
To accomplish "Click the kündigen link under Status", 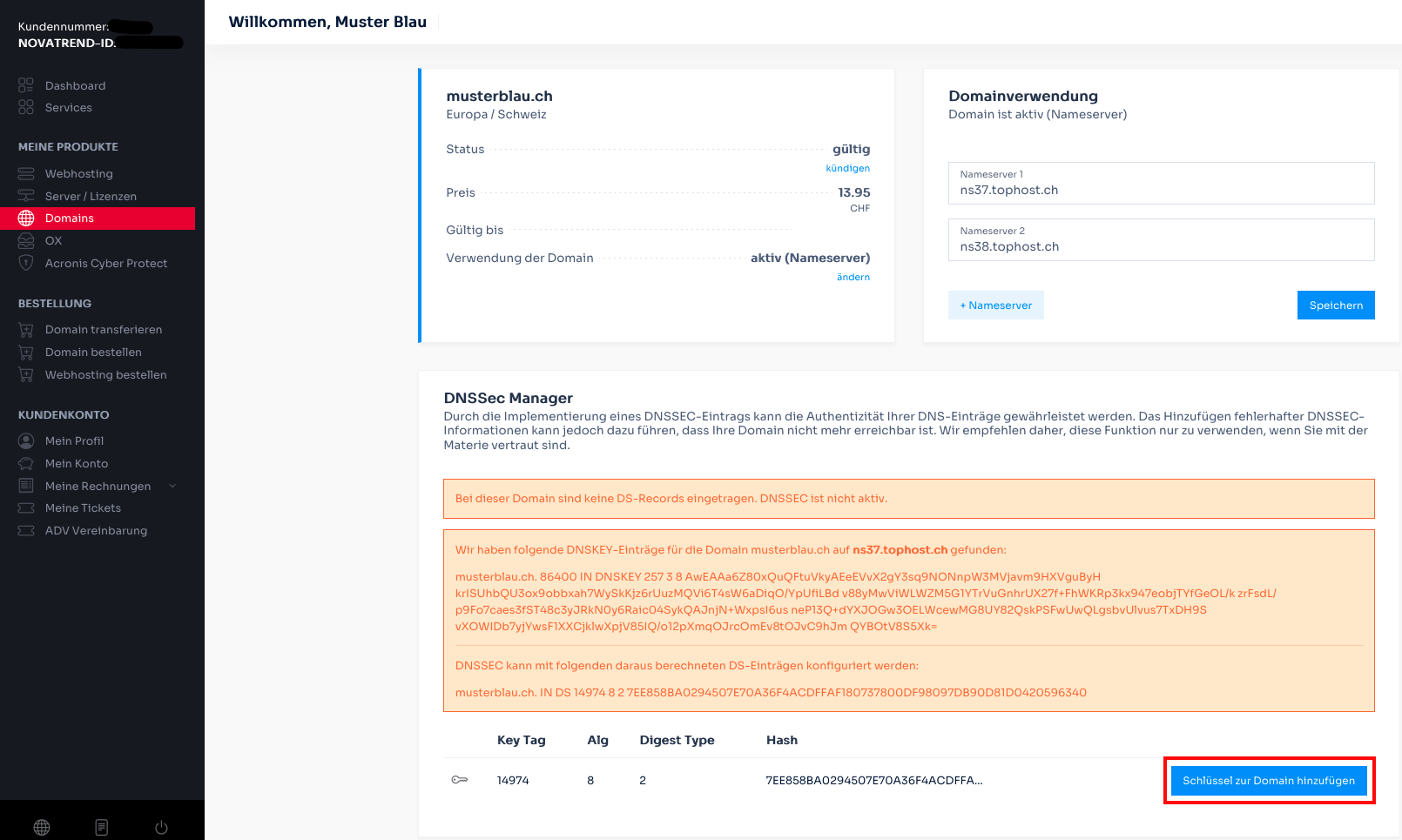I will (x=847, y=169).
